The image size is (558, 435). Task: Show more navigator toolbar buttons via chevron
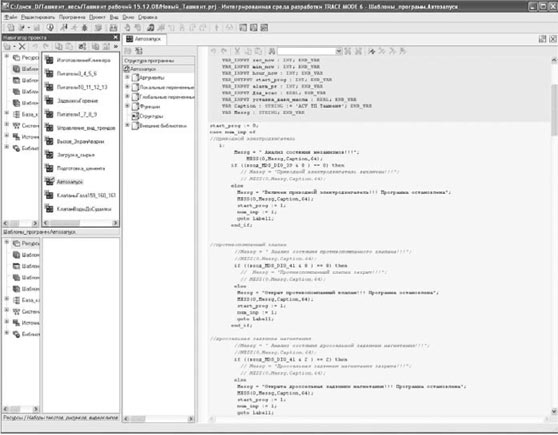coord(116,46)
